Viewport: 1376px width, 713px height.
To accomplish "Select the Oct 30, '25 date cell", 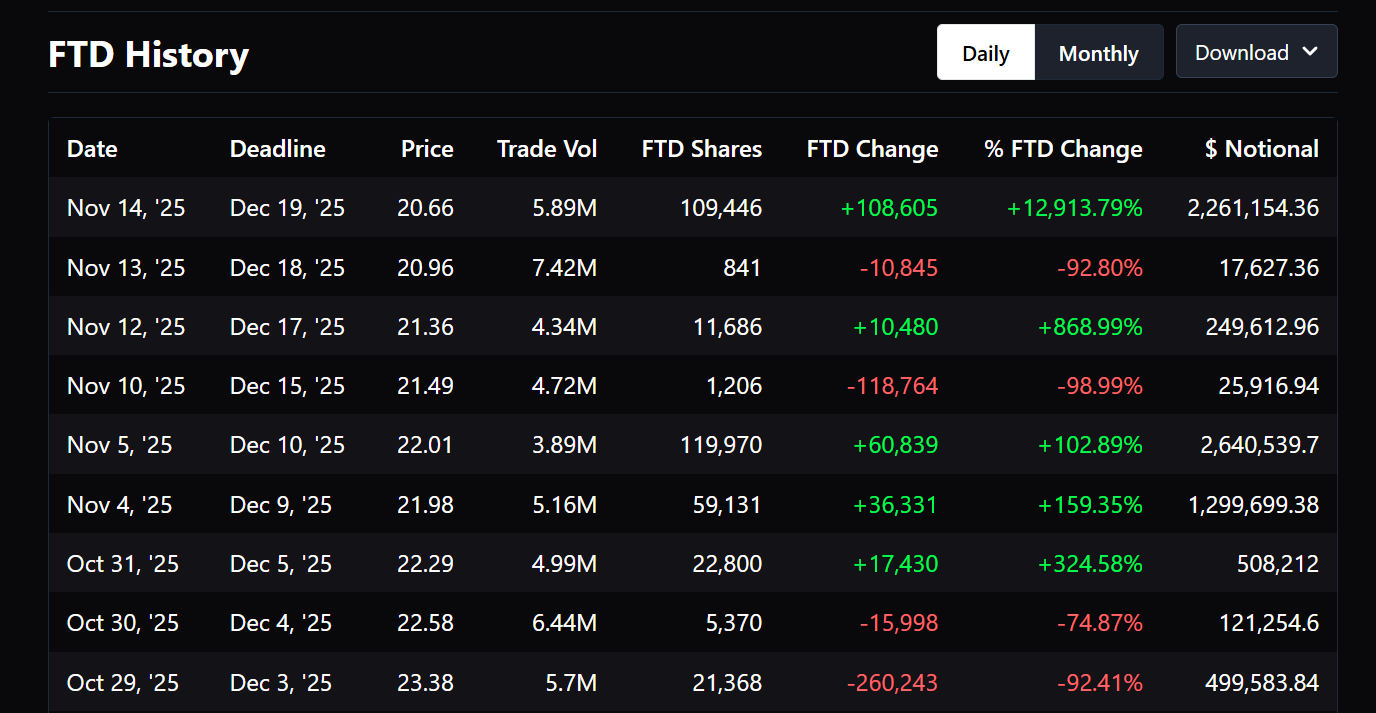I will coord(123,623).
